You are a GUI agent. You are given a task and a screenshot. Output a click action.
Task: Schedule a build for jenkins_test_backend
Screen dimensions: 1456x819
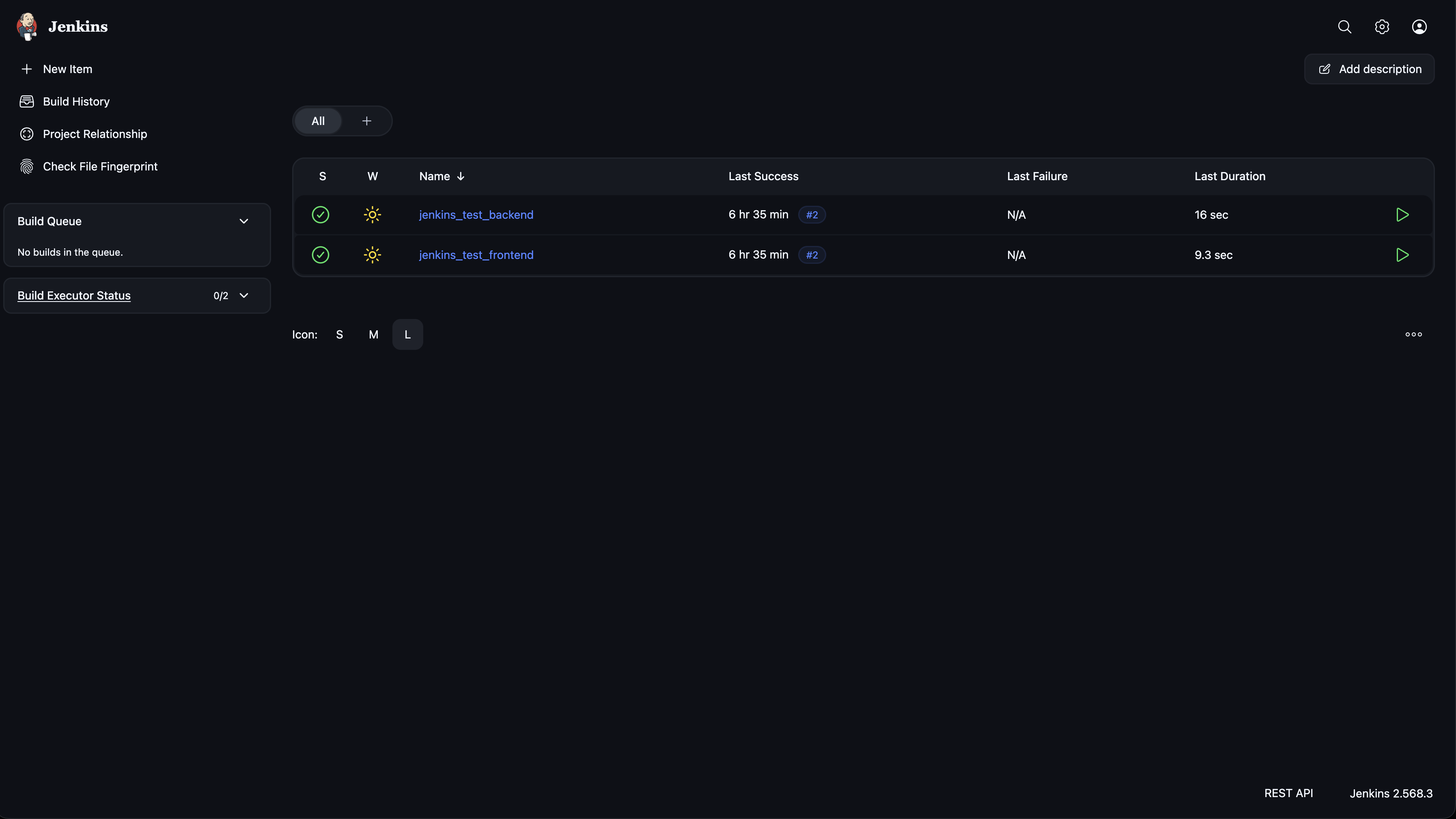pyautogui.click(x=1402, y=215)
